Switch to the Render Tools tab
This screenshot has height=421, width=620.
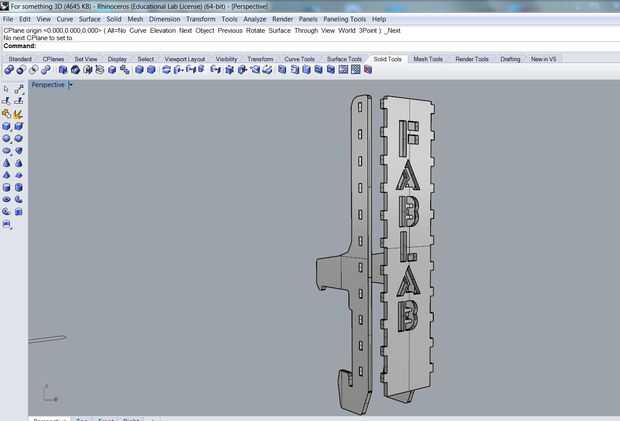(x=472, y=59)
